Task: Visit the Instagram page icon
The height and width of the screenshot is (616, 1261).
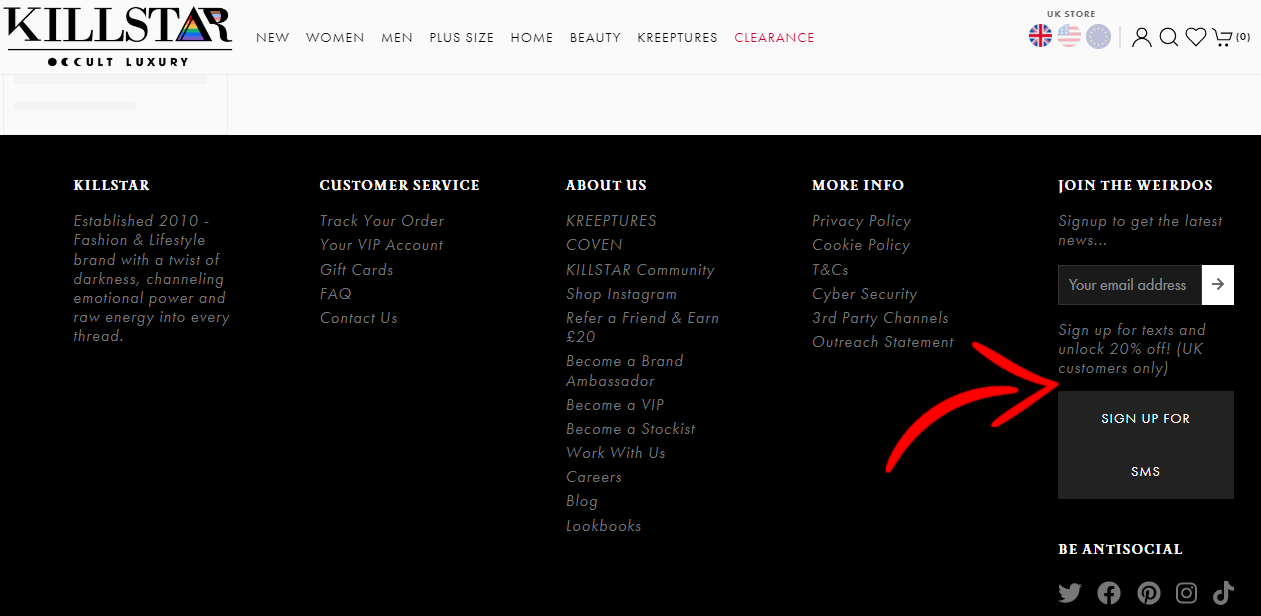Action: tap(1187, 593)
